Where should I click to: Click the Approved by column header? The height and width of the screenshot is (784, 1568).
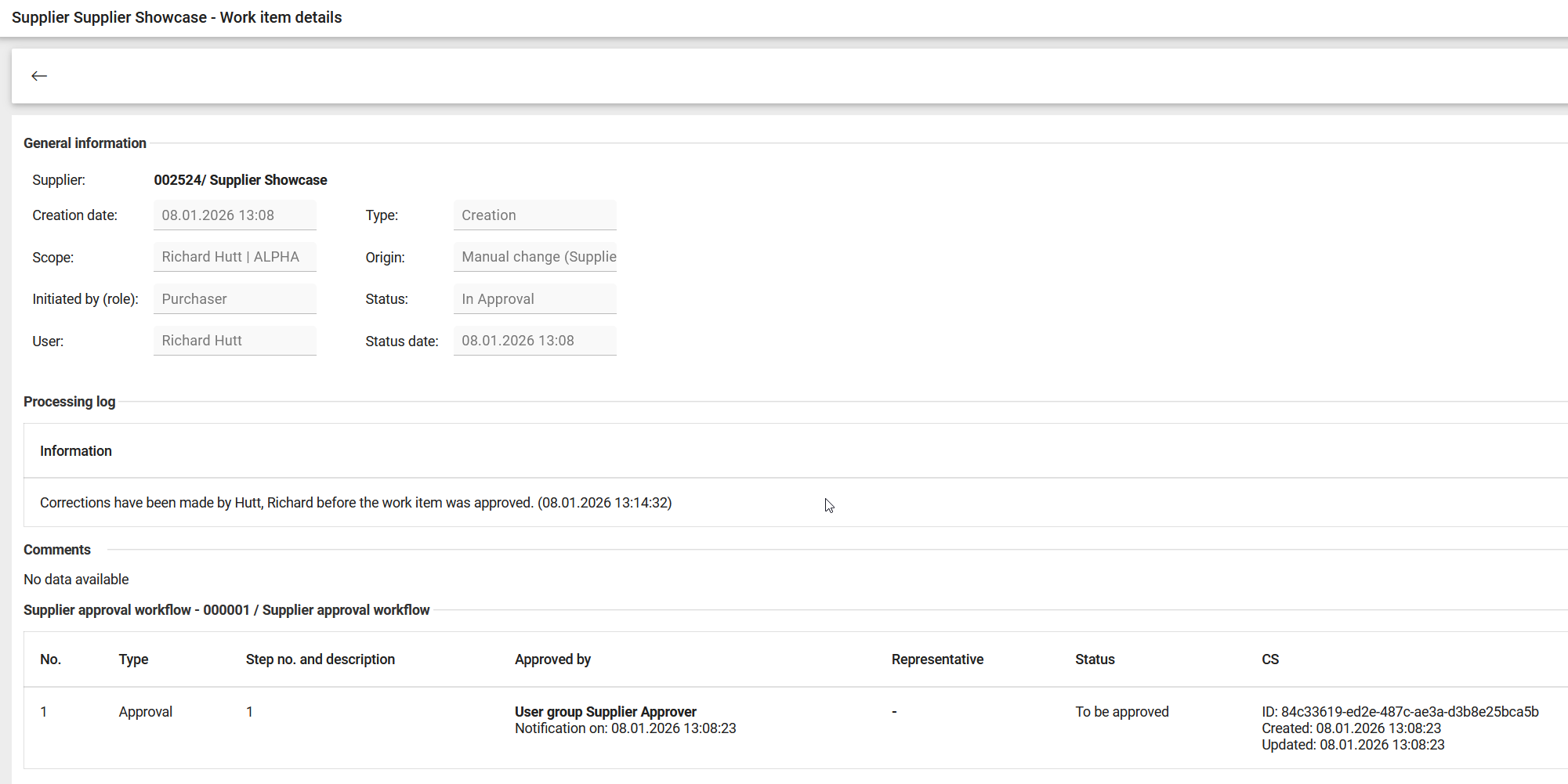click(x=552, y=659)
